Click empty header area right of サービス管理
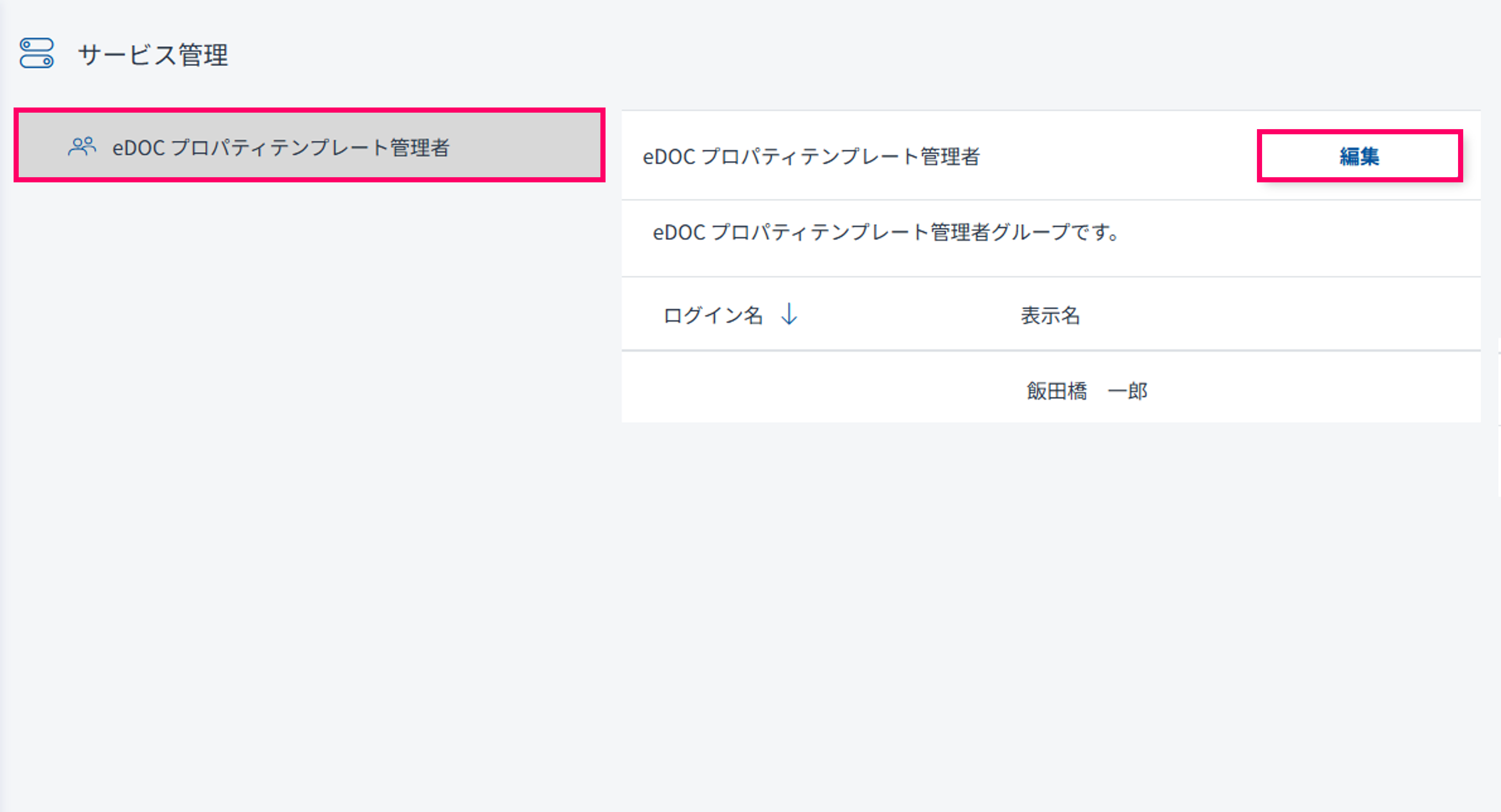The image size is (1501, 812). tap(816, 55)
